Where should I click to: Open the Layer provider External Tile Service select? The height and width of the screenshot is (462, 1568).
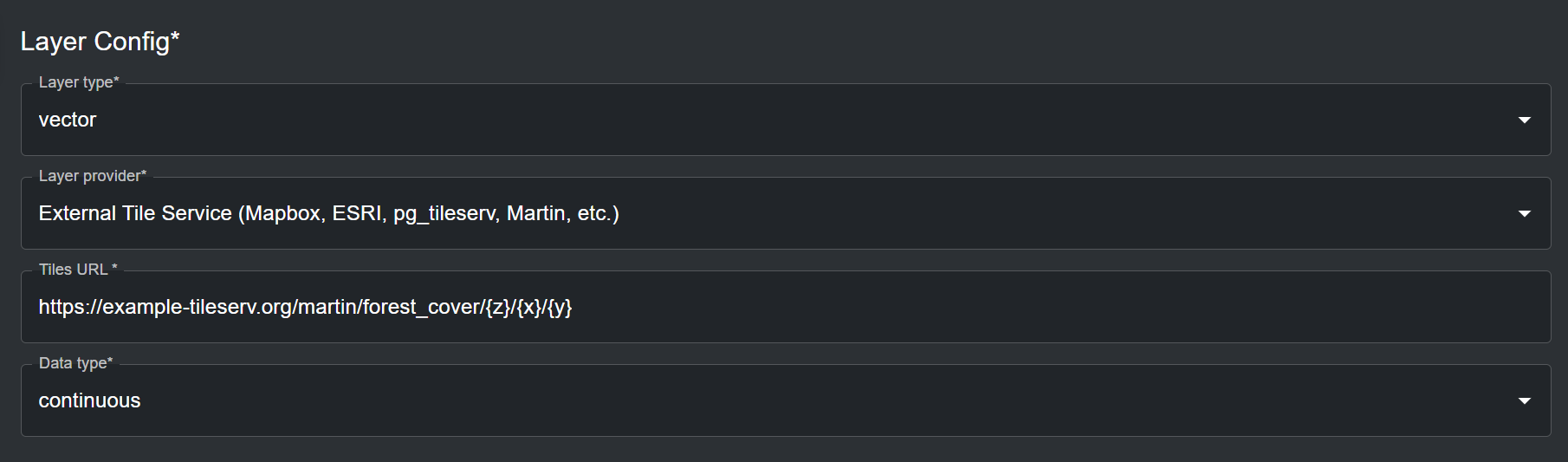point(866,213)
